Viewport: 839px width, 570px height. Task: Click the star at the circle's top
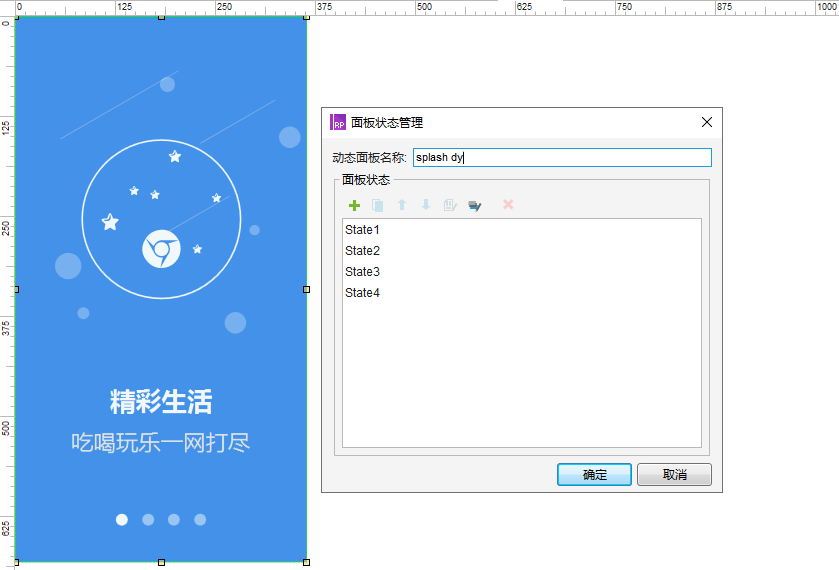point(175,156)
